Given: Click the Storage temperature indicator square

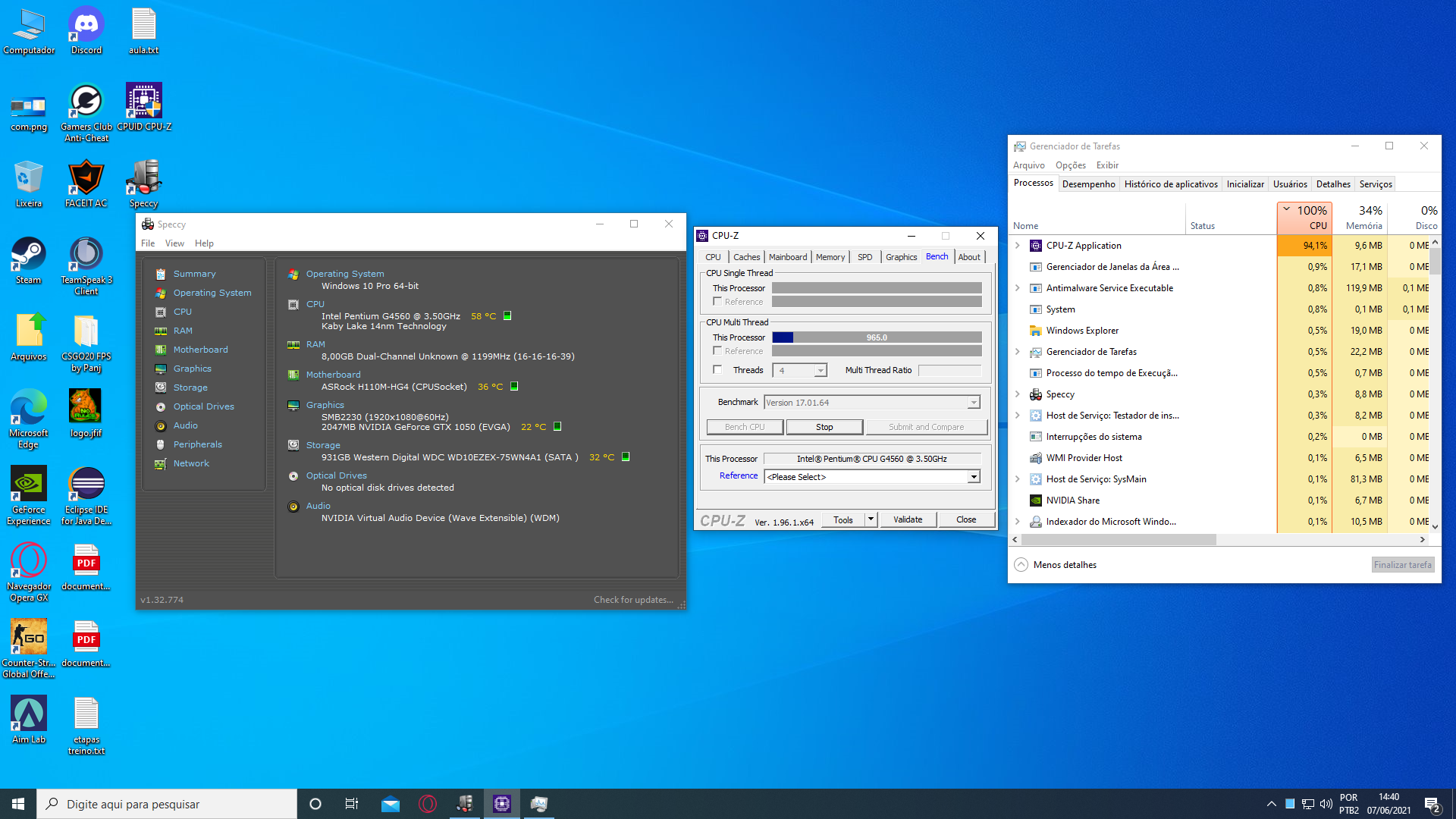Looking at the screenshot, I should (626, 457).
